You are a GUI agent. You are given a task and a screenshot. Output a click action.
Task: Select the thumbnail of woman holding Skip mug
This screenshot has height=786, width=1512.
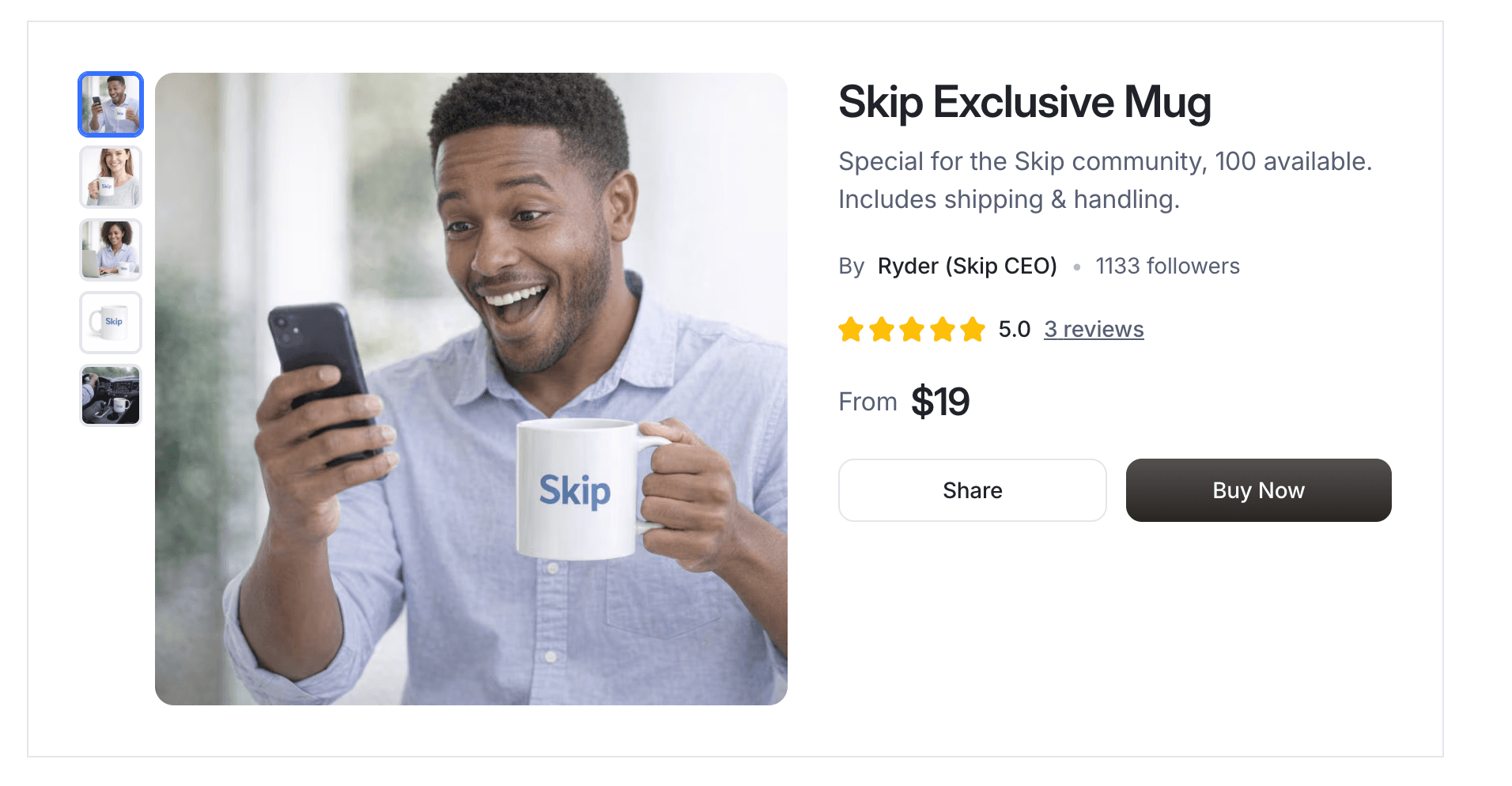[110, 176]
